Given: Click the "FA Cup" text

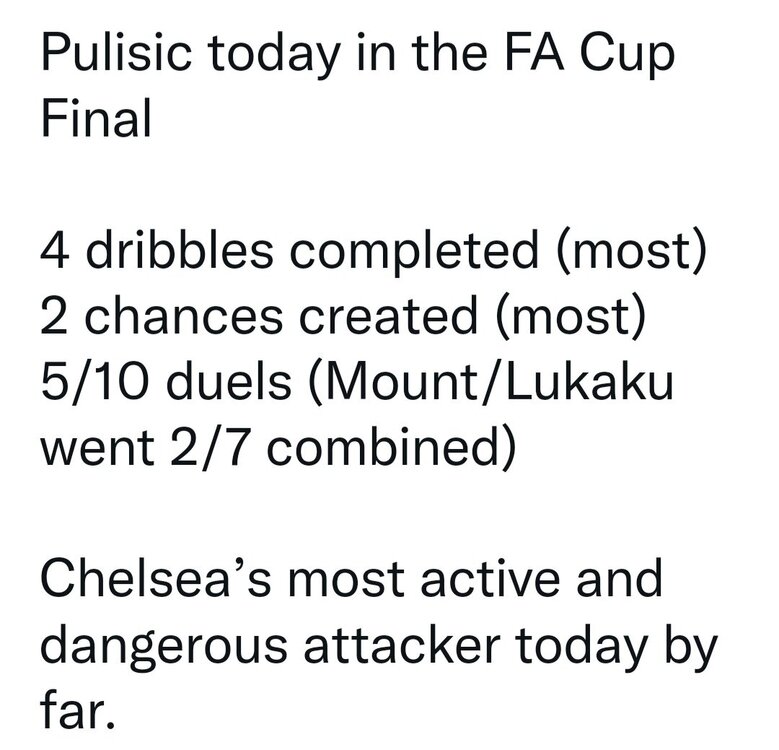Looking at the screenshot, I should point(589,53).
